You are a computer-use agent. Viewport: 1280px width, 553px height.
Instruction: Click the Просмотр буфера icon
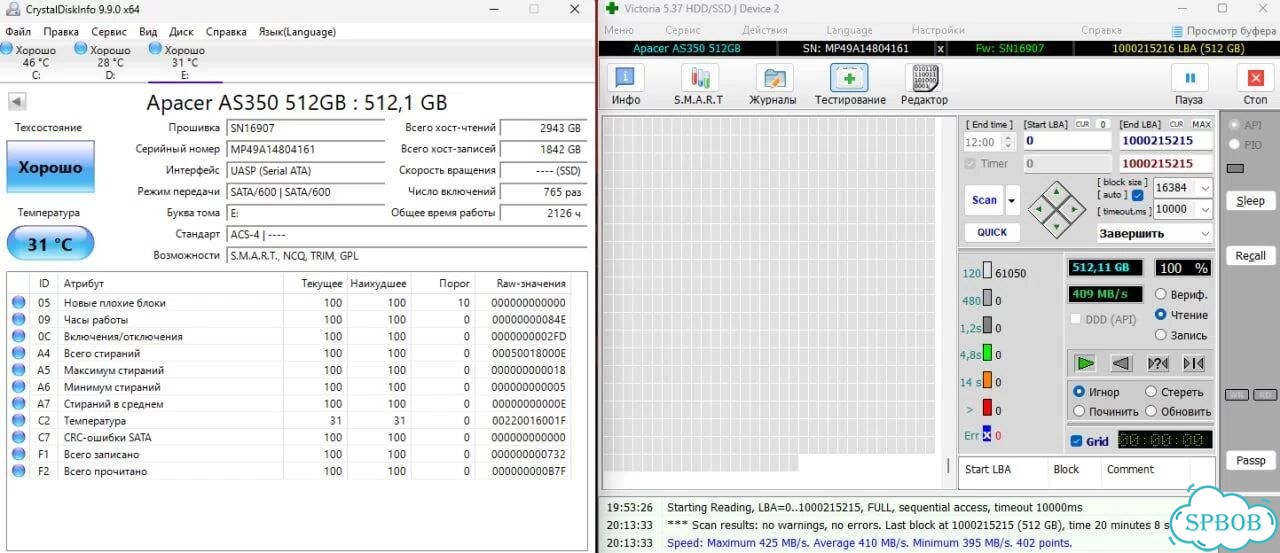(1178, 31)
